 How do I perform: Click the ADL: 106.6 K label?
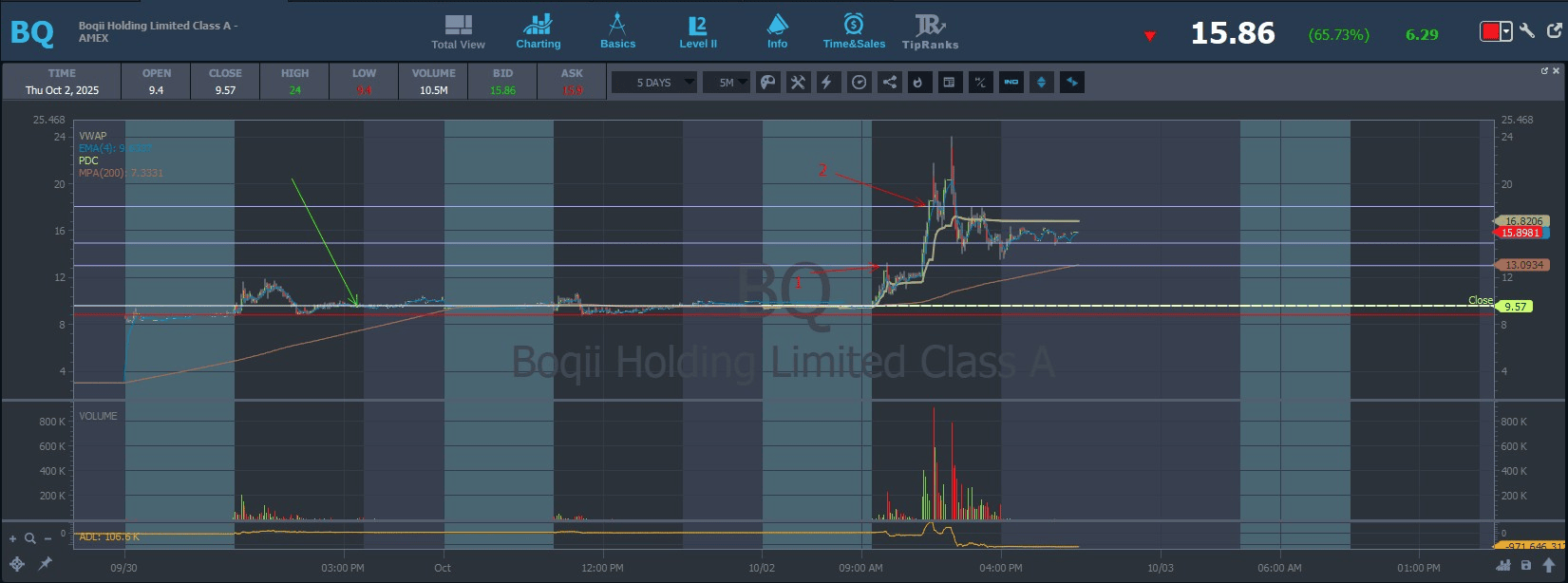point(109,536)
